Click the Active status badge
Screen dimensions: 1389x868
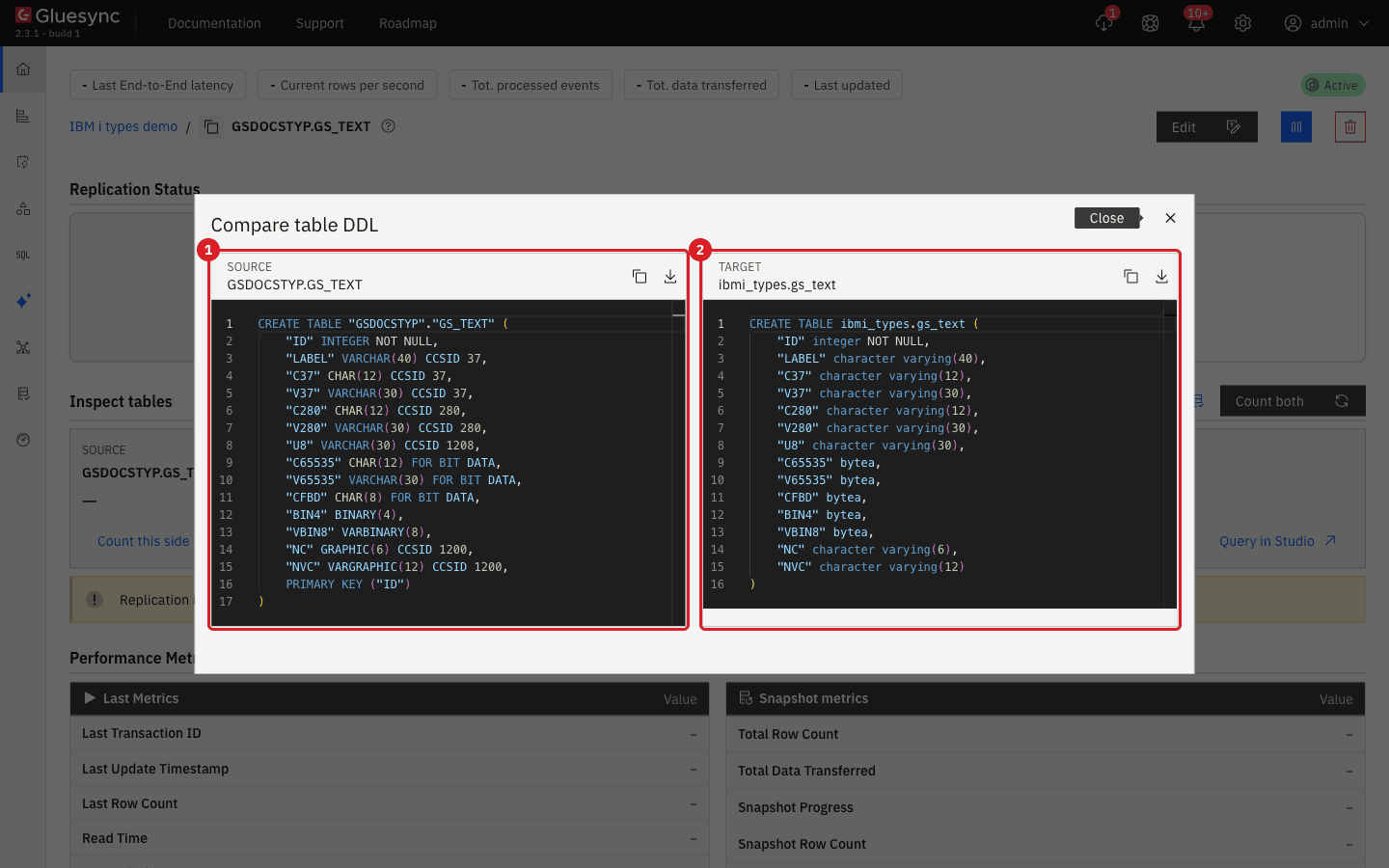point(1333,85)
